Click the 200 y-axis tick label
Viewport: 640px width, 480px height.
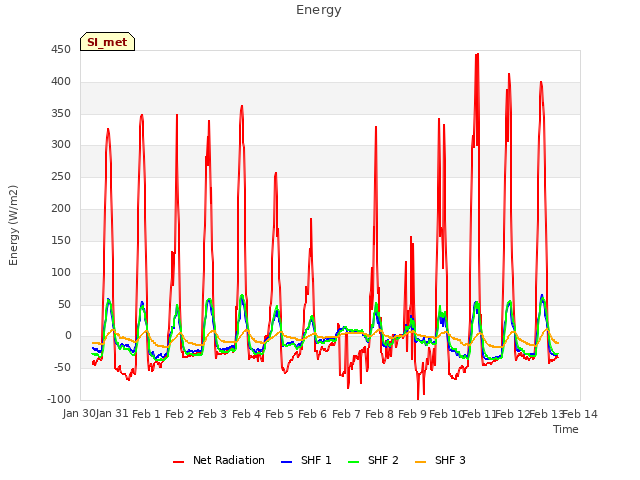pyautogui.click(x=61, y=209)
